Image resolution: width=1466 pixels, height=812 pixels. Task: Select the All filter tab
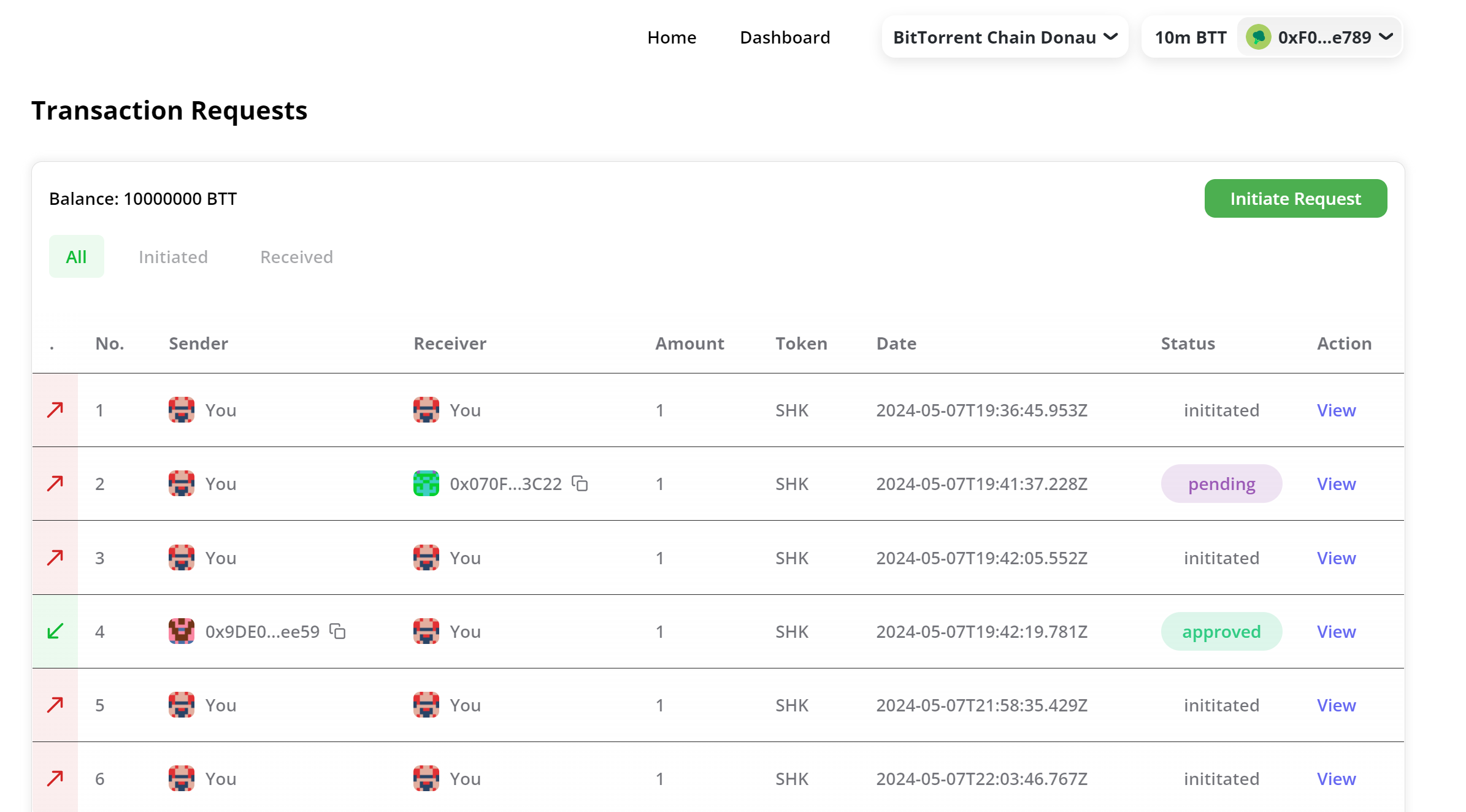coord(76,257)
